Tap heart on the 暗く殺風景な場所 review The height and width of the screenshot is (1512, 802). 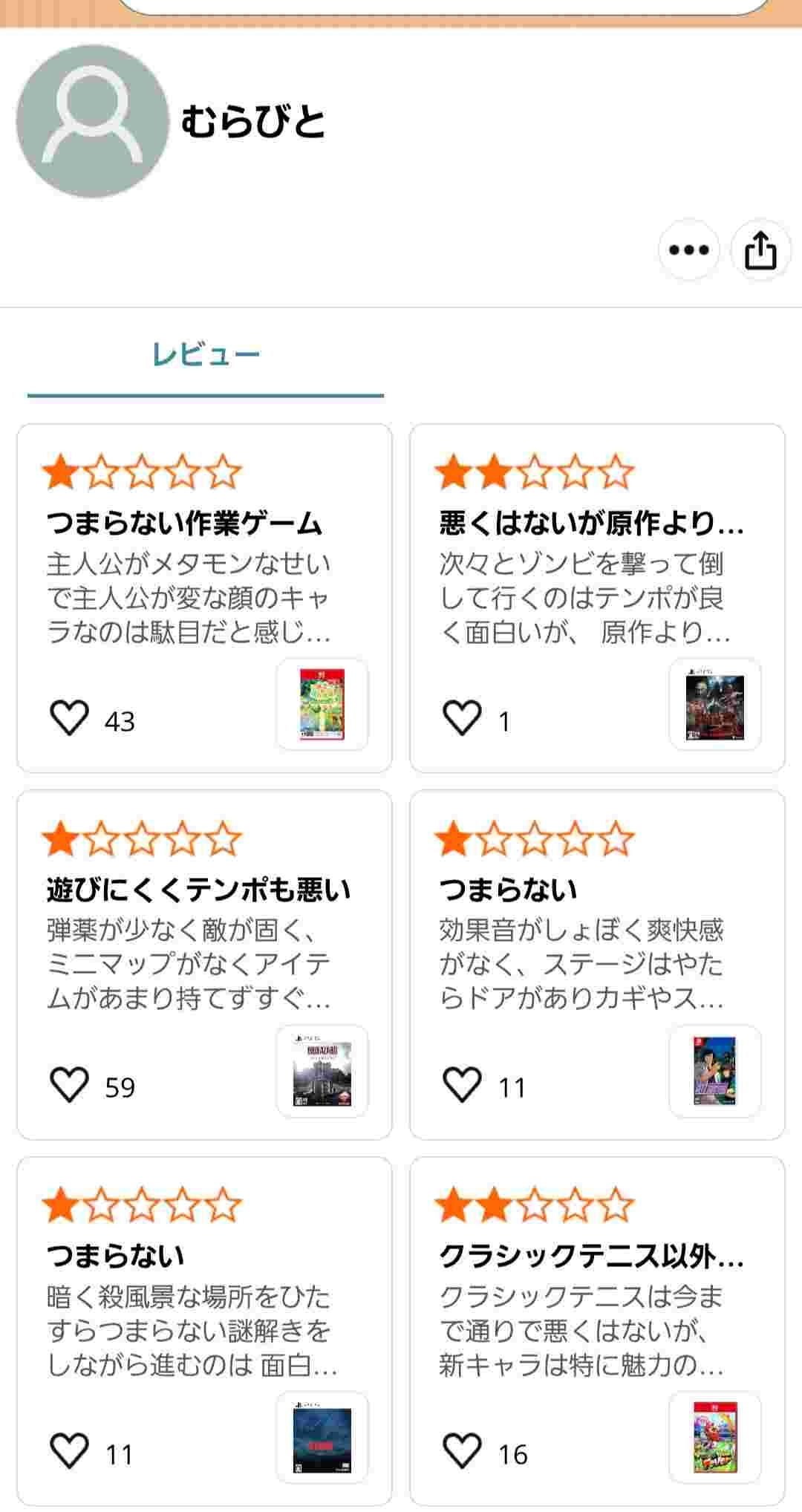pyautogui.click(x=69, y=1450)
